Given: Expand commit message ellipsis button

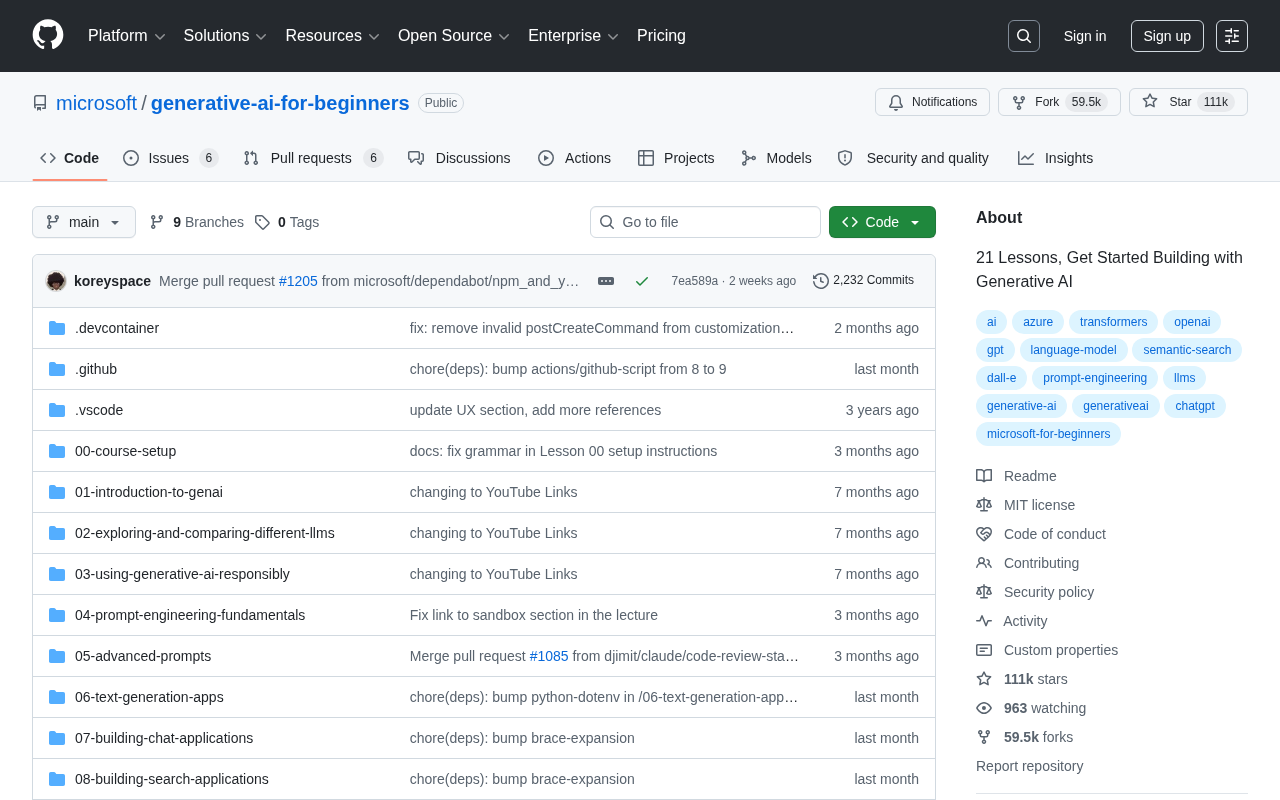Looking at the screenshot, I should pos(606,281).
